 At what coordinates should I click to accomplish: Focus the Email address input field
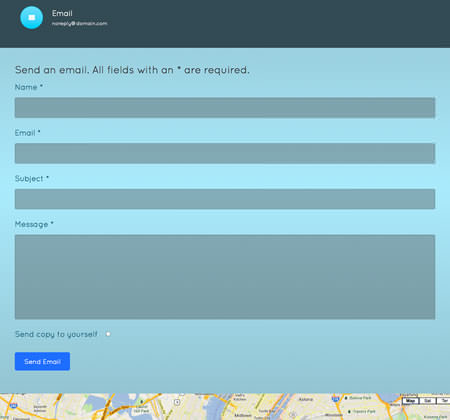pos(225,153)
